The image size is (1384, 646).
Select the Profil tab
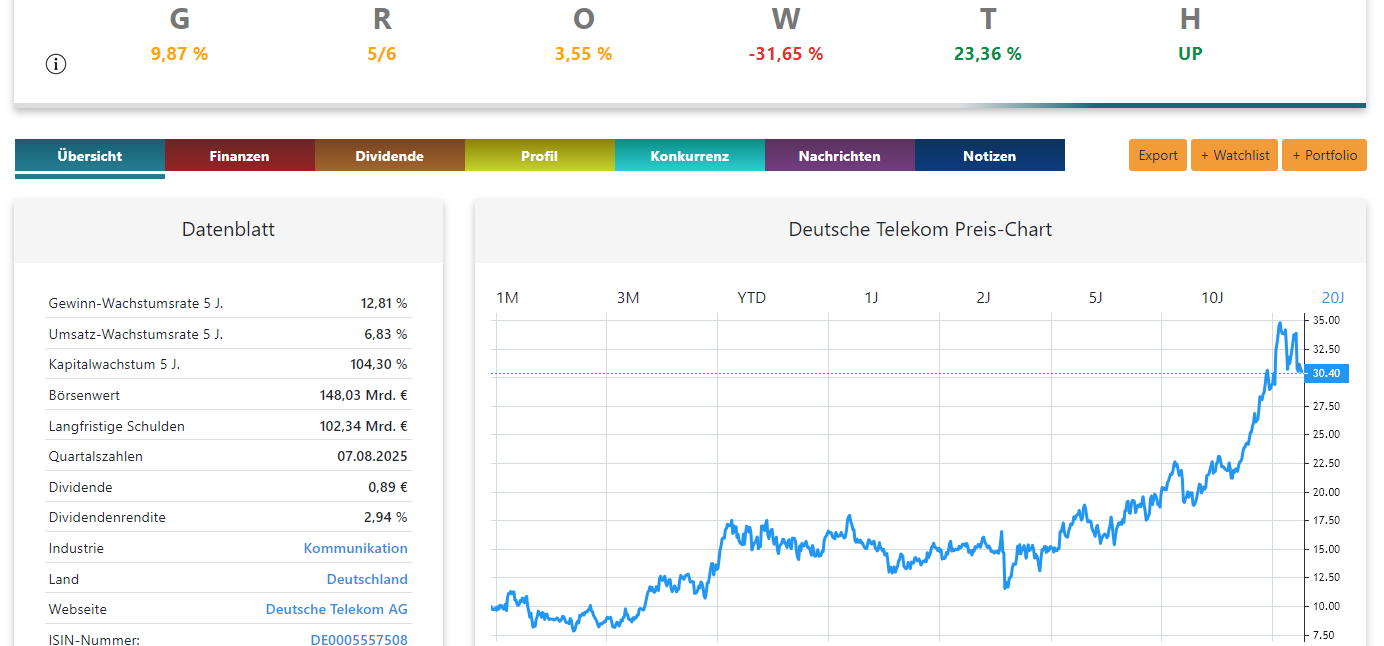click(x=540, y=156)
